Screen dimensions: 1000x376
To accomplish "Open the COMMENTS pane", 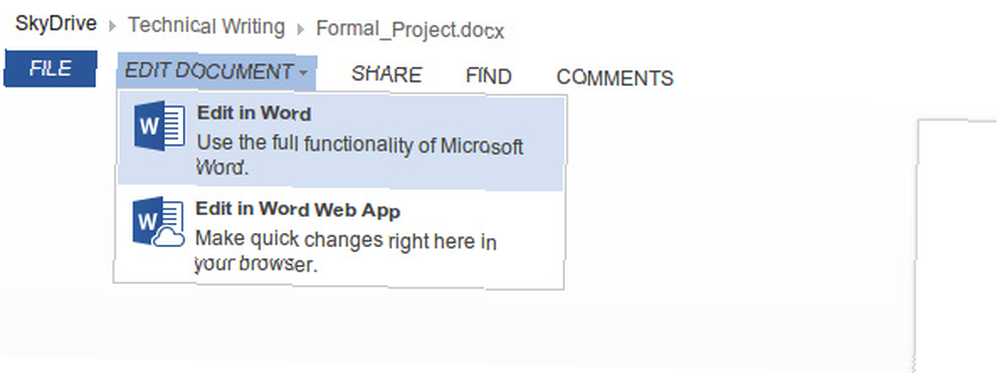I will [x=615, y=78].
